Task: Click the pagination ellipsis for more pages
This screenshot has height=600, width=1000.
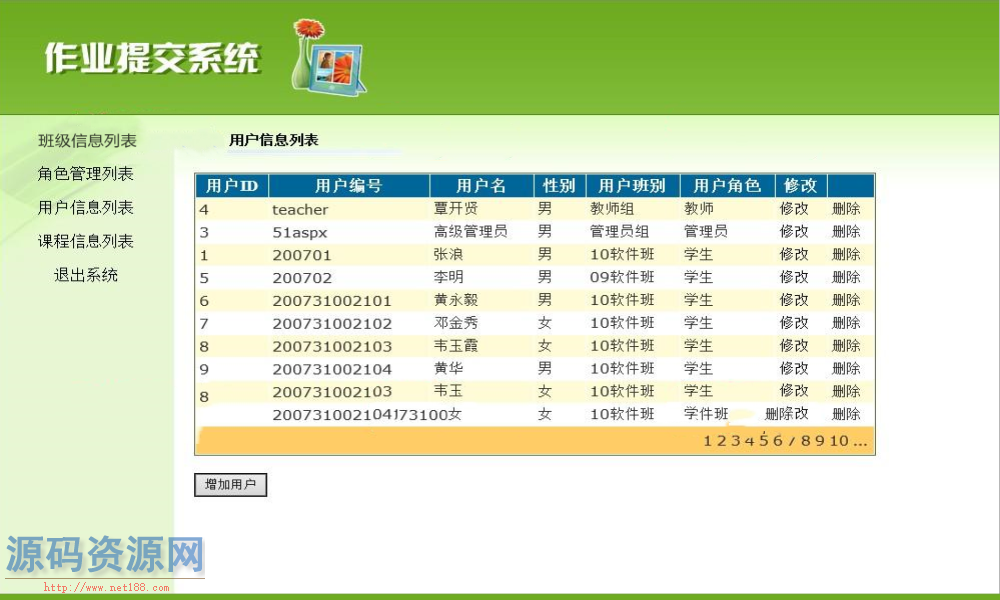Action: 860,441
